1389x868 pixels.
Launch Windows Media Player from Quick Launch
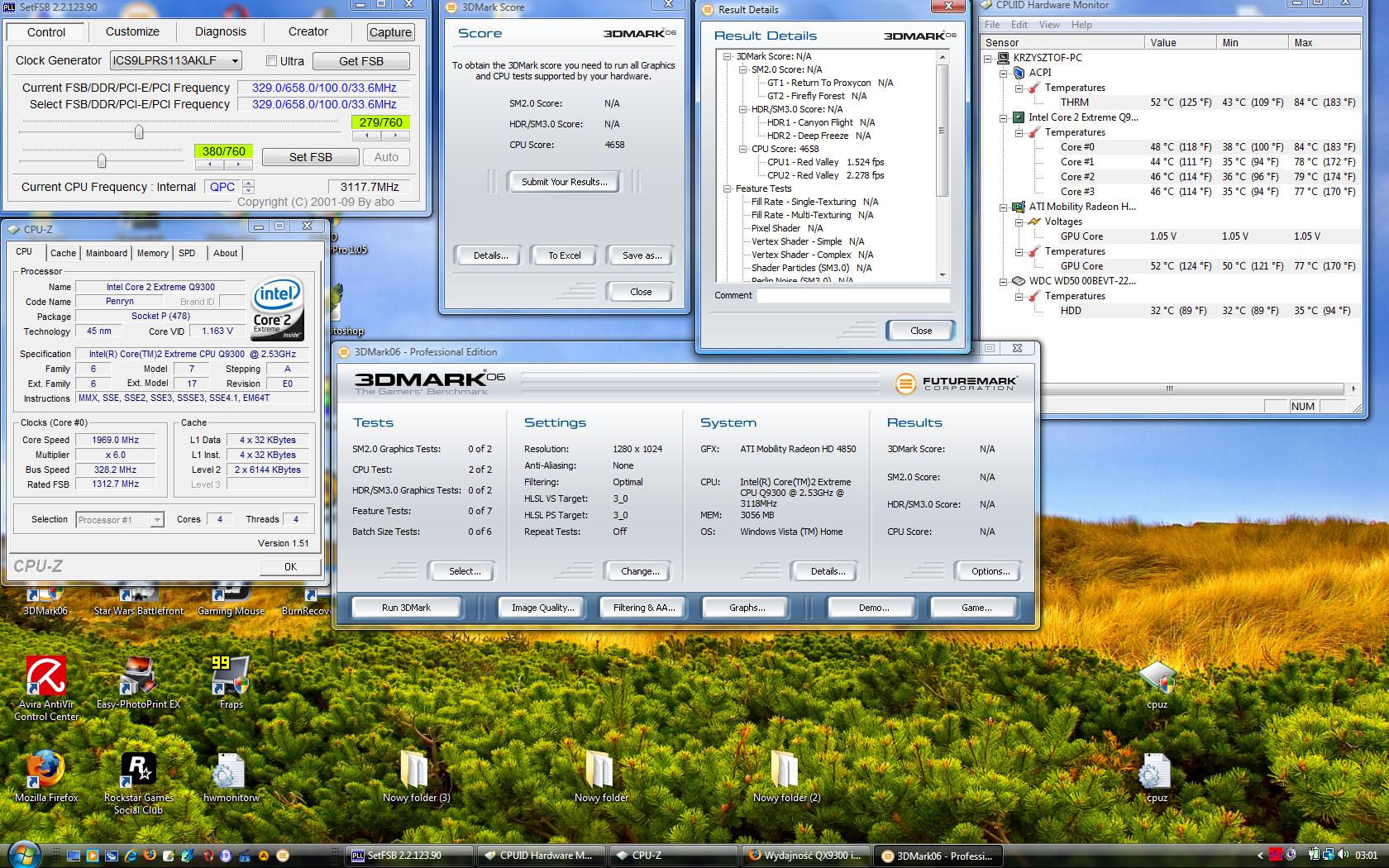coord(93,856)
